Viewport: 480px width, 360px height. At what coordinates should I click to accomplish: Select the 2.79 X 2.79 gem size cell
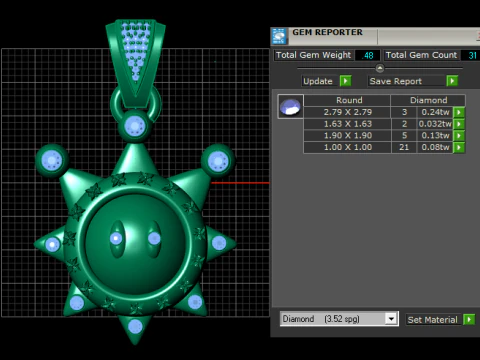coord(348,112)
